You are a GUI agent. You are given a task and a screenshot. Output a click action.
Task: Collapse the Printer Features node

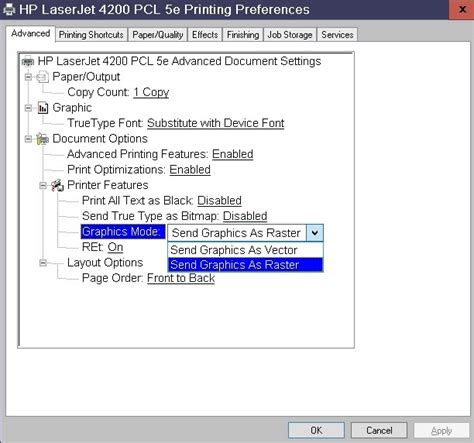(x=43, y=185)
